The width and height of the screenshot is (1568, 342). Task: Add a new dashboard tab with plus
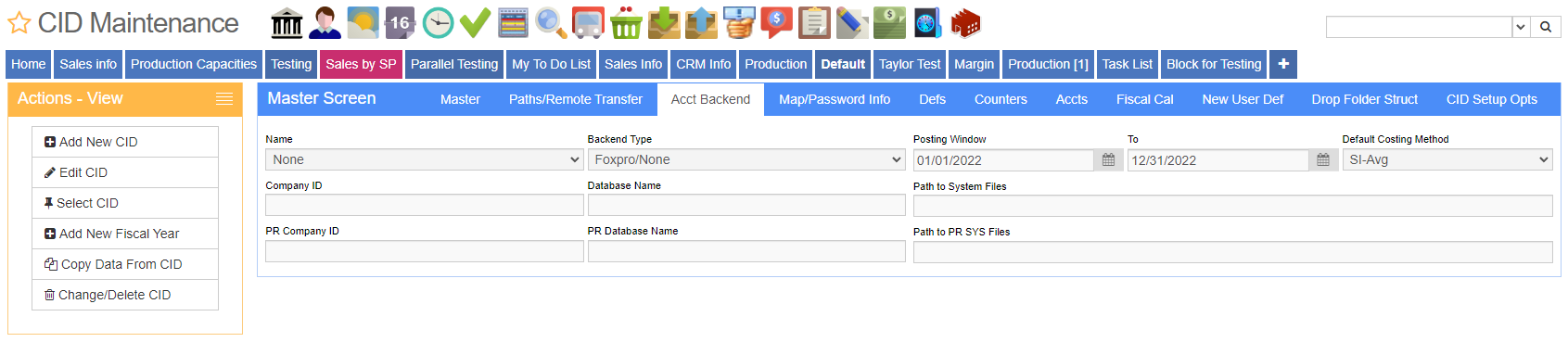1283,64
